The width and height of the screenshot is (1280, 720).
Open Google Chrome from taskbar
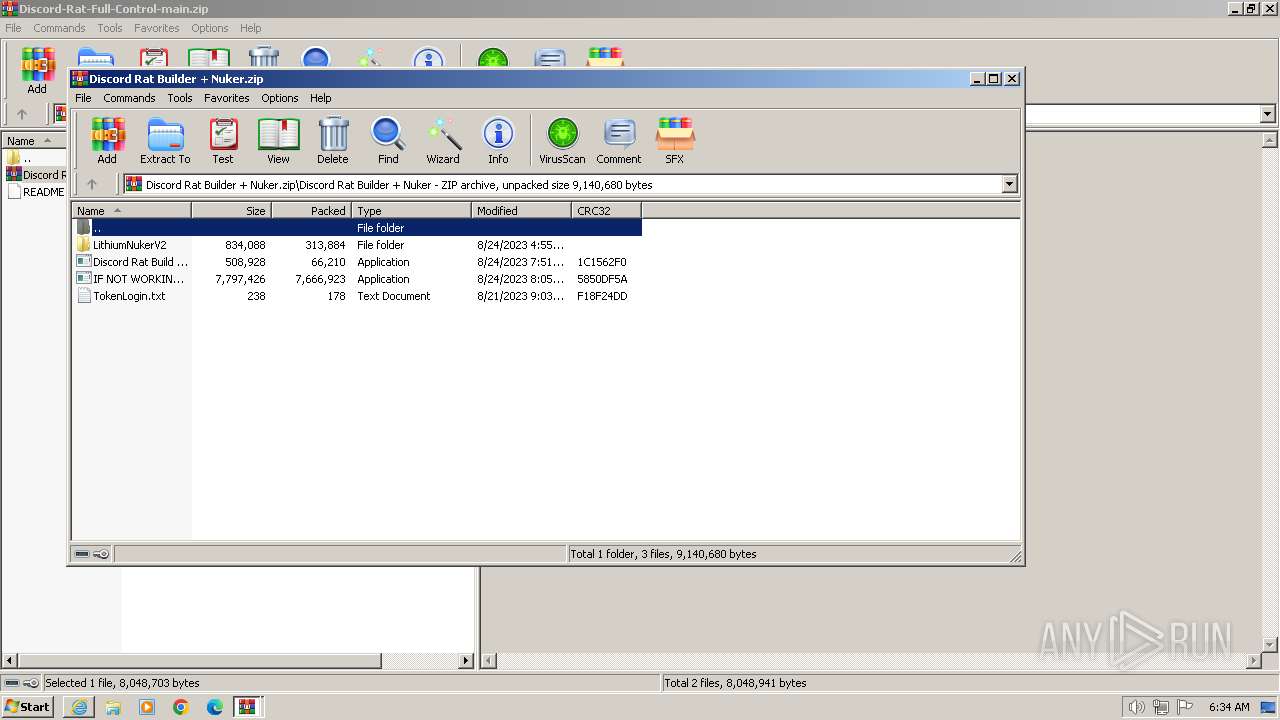click(181, 707)
